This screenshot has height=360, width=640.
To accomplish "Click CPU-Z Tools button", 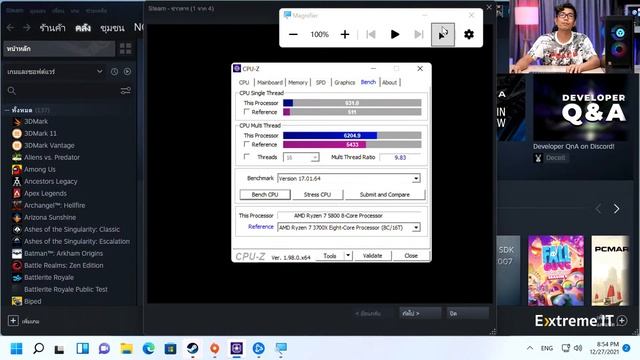I will tap(330, 256).
